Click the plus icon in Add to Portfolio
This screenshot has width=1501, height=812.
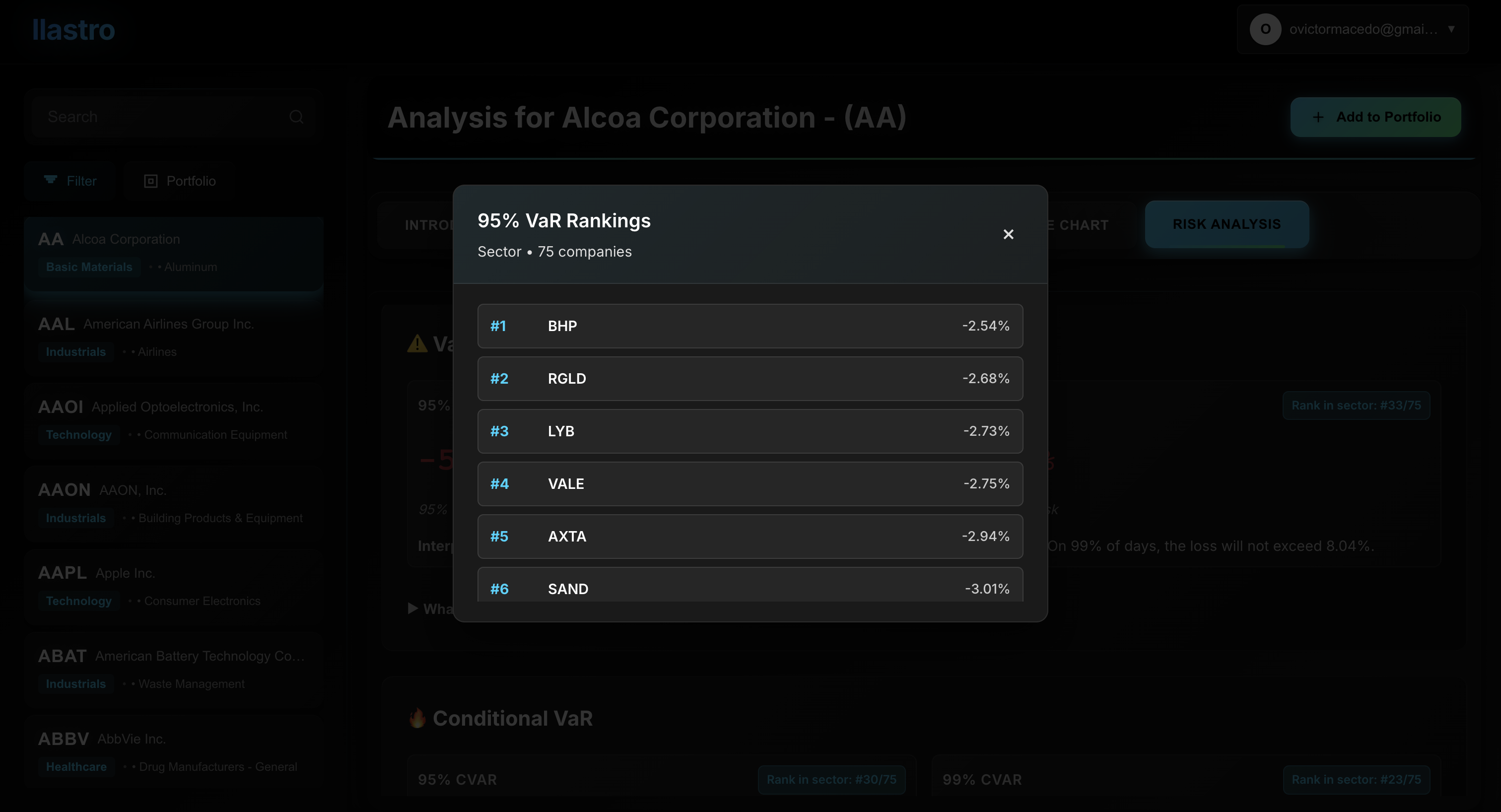click(x=1318, y=117)
